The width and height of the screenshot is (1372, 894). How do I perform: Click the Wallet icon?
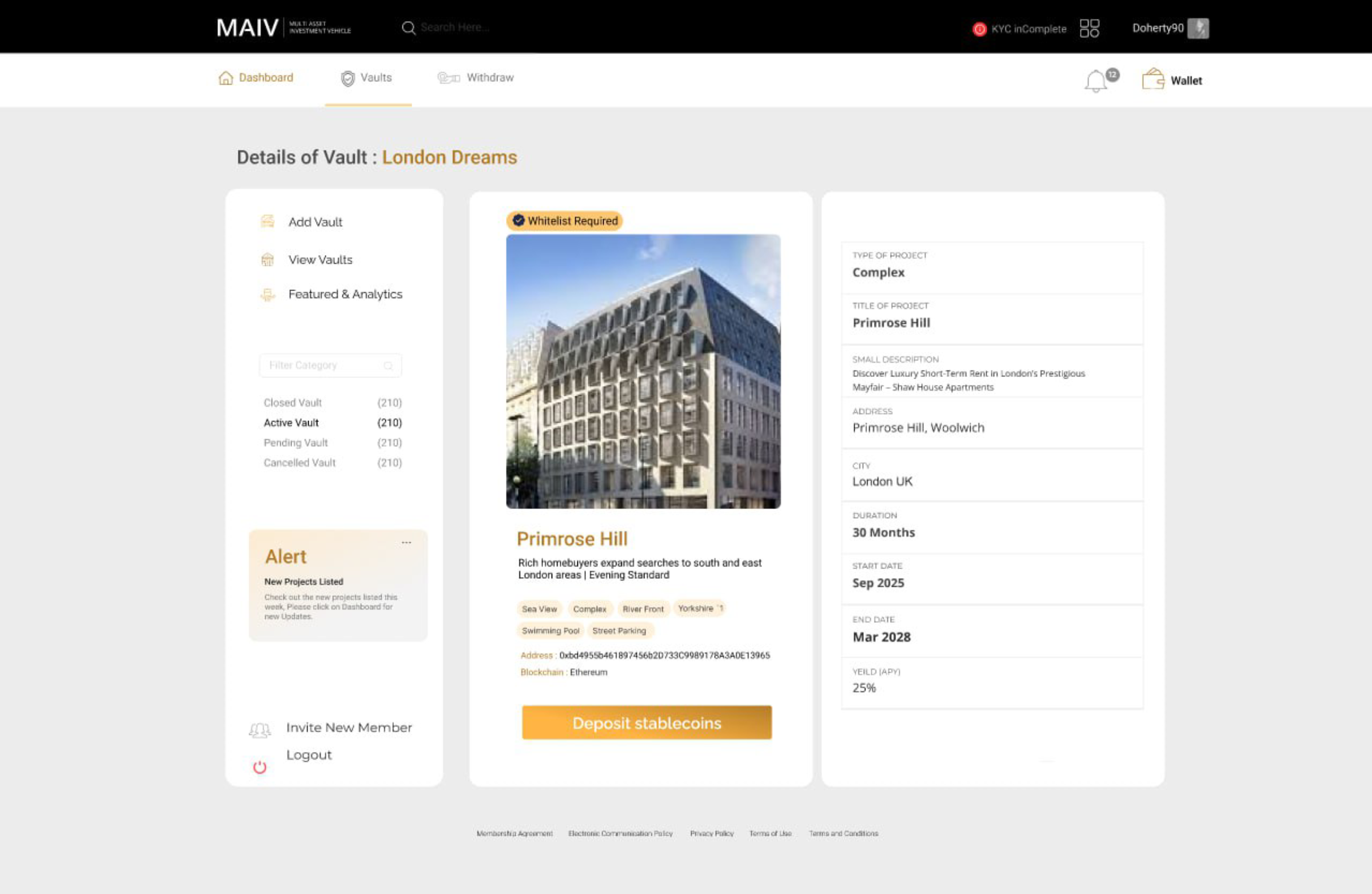point(1153,78)
